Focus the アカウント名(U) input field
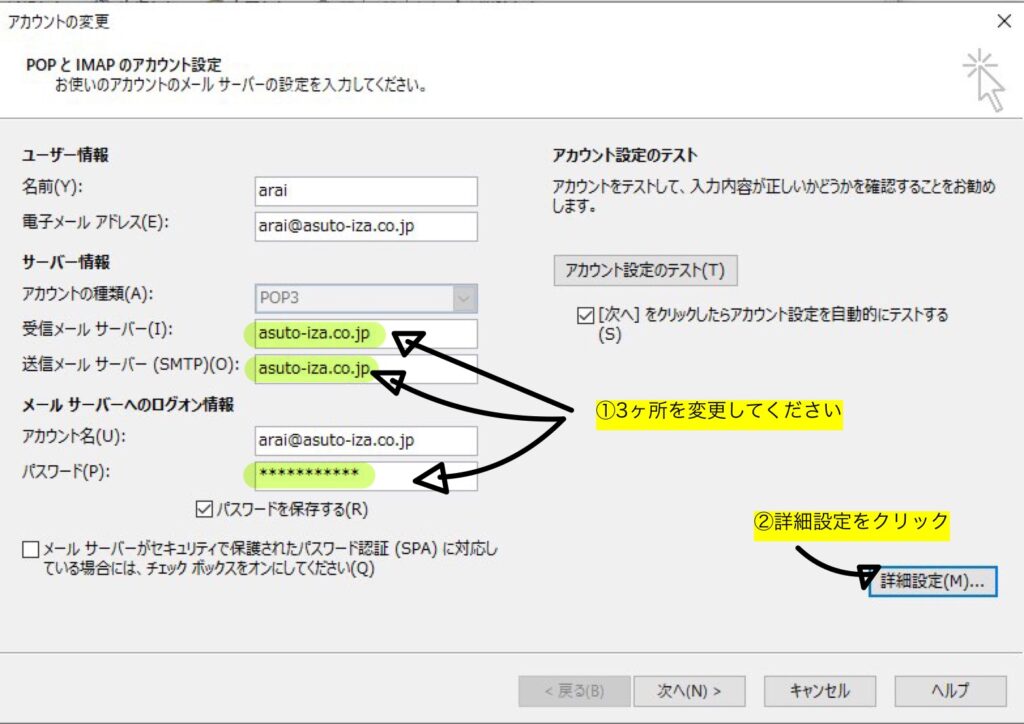 point(366,441)
